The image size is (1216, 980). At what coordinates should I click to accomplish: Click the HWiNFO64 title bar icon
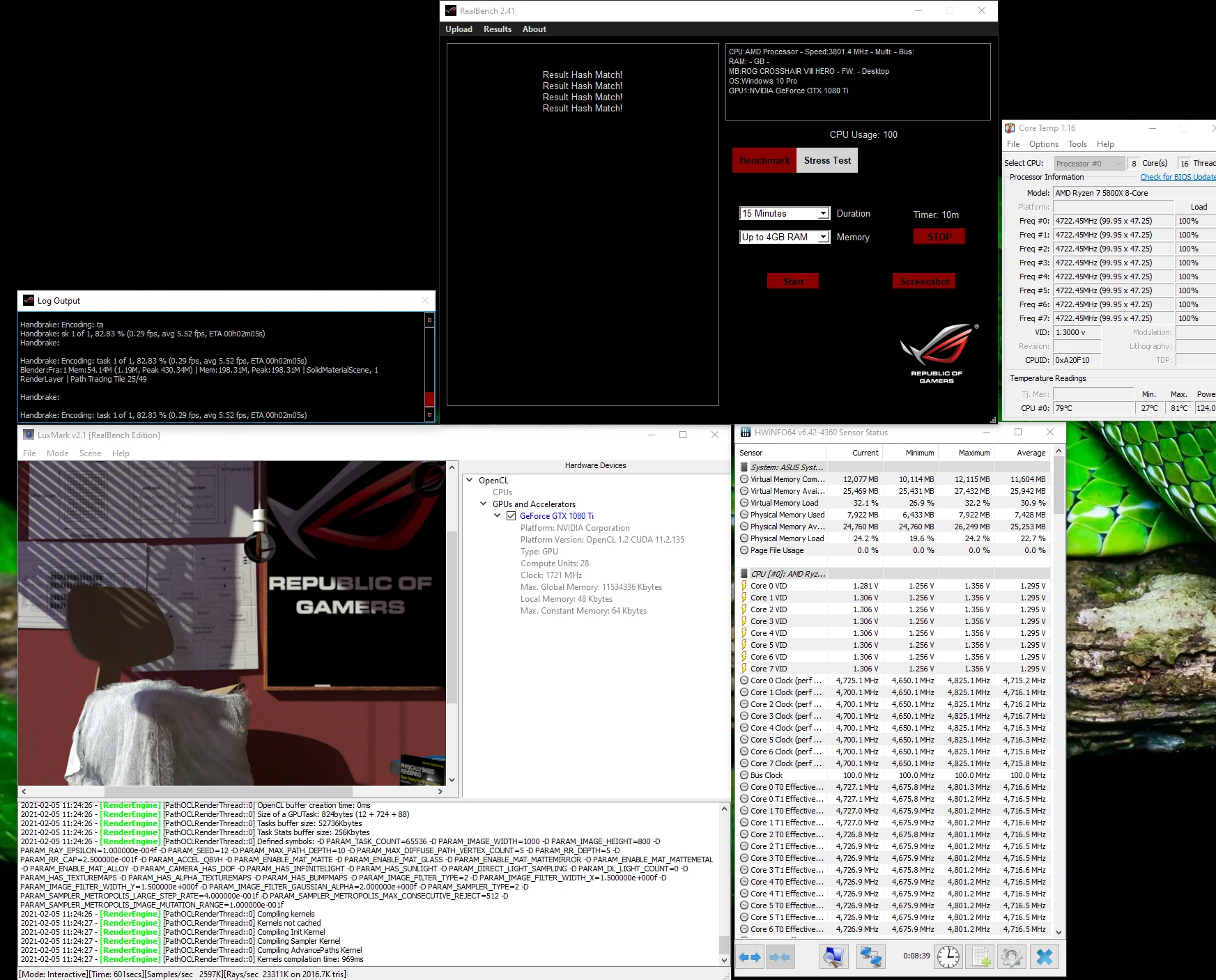click(746, 433)
